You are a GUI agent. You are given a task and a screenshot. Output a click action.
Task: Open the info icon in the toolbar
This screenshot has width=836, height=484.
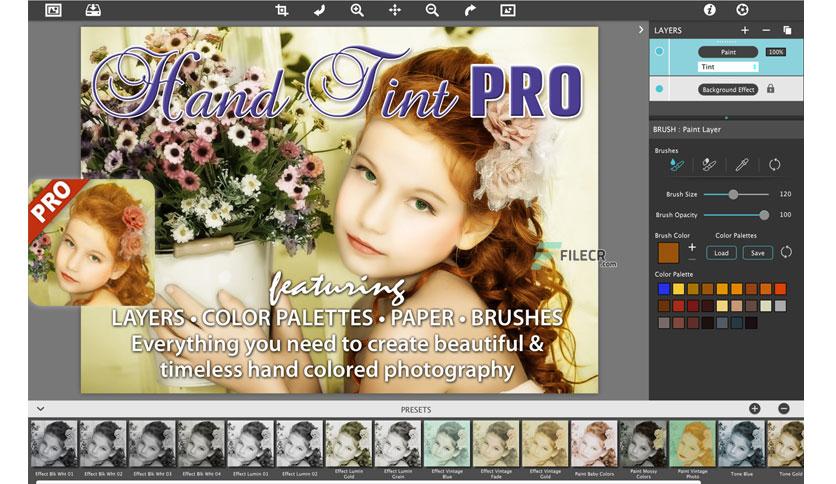point(710,10)
